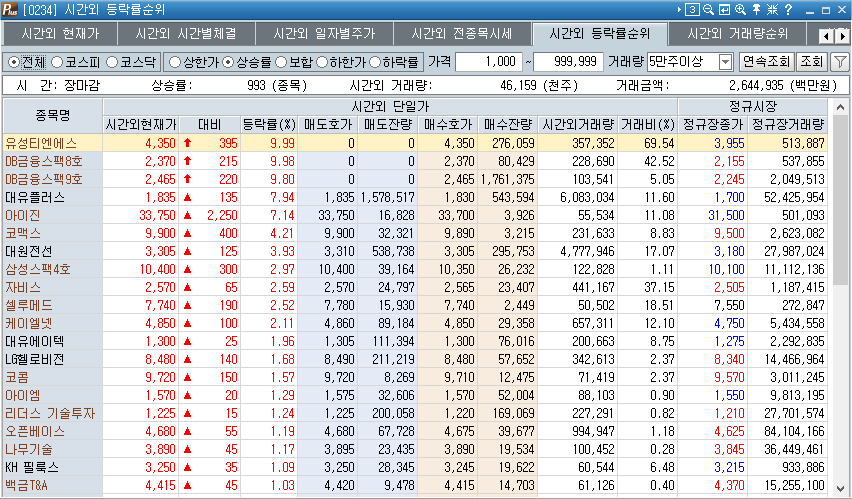Click the maximum price field showing 999,999
Image resolution: width=852 pixels, height=499 pixels.
pyautogui.click(x=568, y=61)
